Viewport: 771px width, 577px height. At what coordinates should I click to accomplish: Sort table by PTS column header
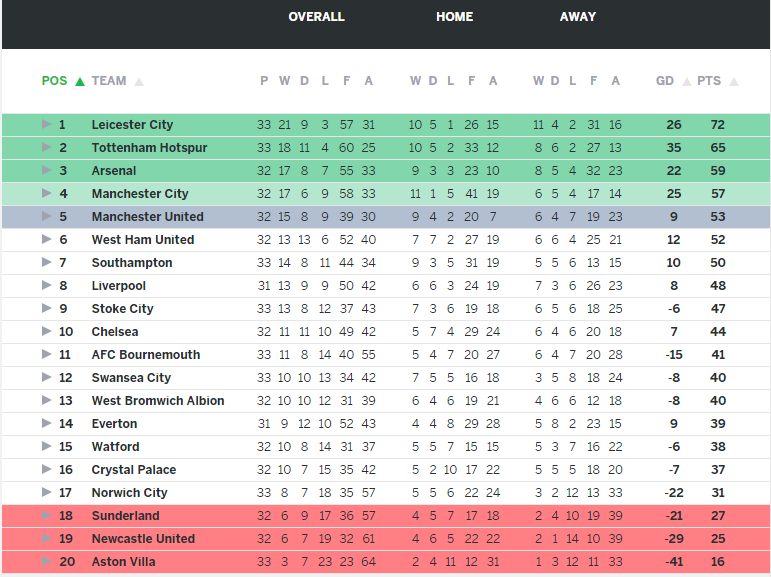(709, 81)
